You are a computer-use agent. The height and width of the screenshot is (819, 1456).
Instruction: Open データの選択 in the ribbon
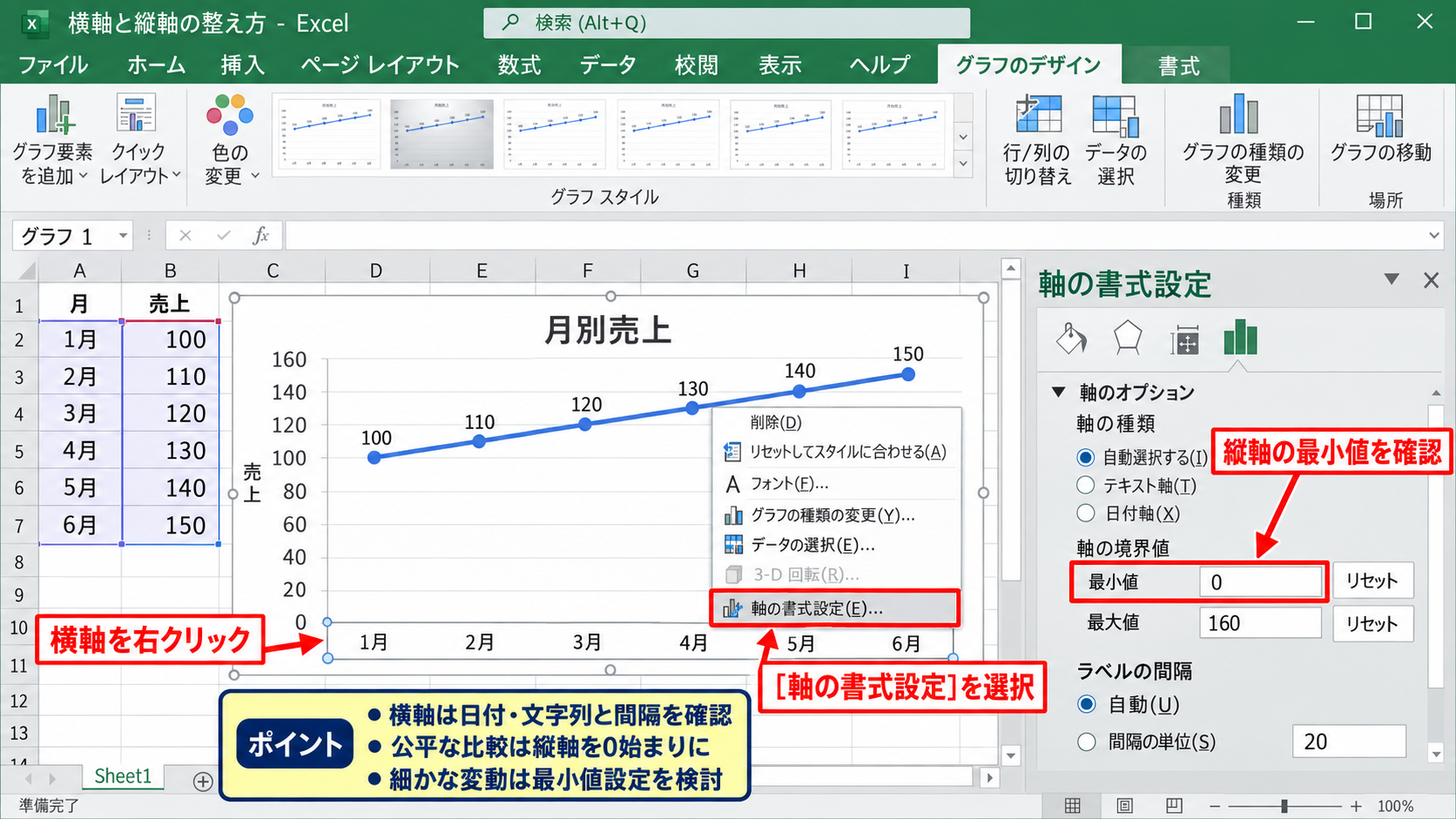click(x=1116, y=139)
